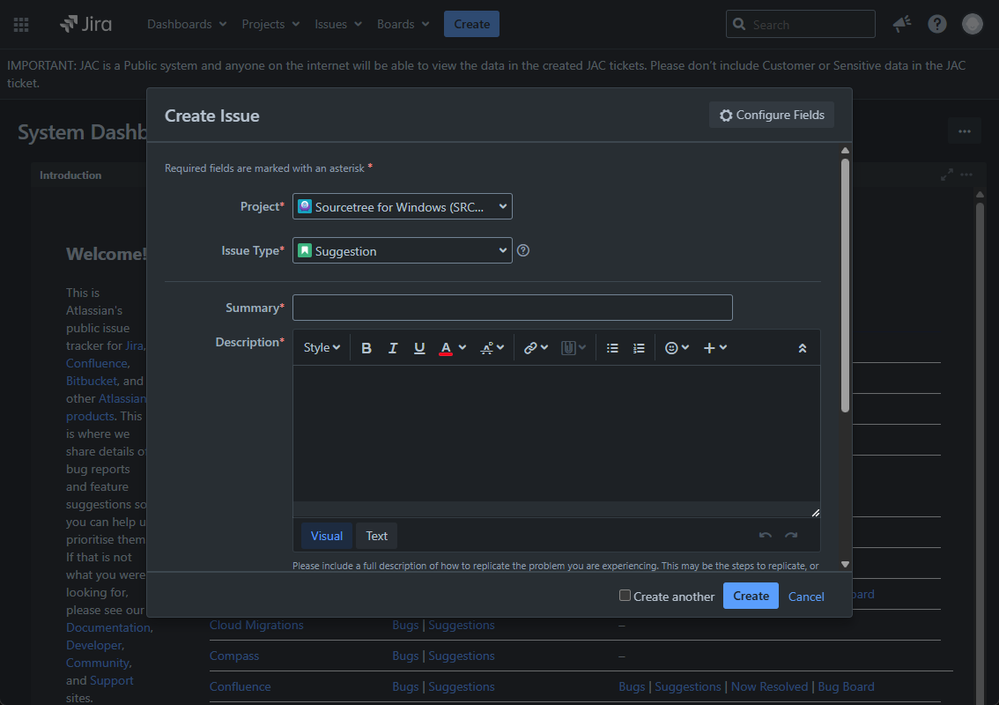Image resolution: width=999 pixels, height=705 pixels.
Task: Click inside the Description text area
Action: 556,433
